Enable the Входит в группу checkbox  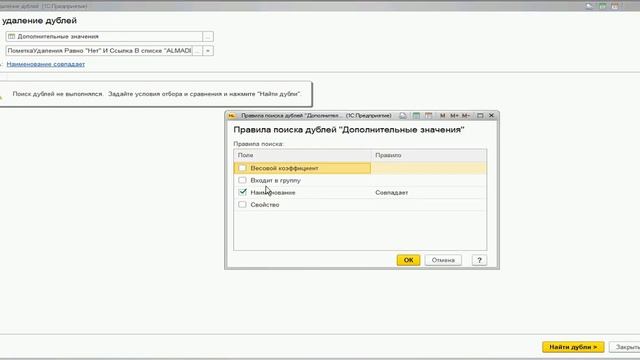242,180
